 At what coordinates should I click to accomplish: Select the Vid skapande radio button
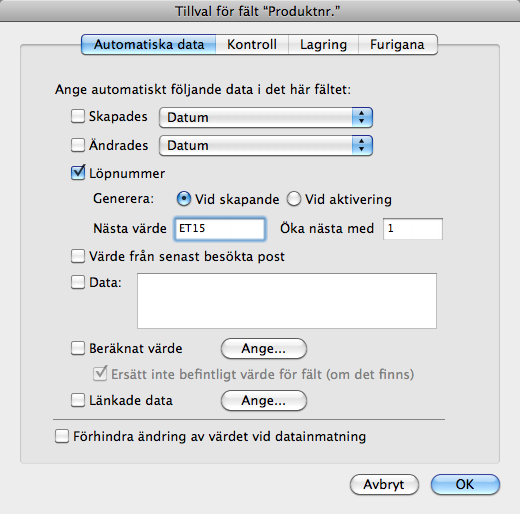pyautogui.click(x=184, y=199)
